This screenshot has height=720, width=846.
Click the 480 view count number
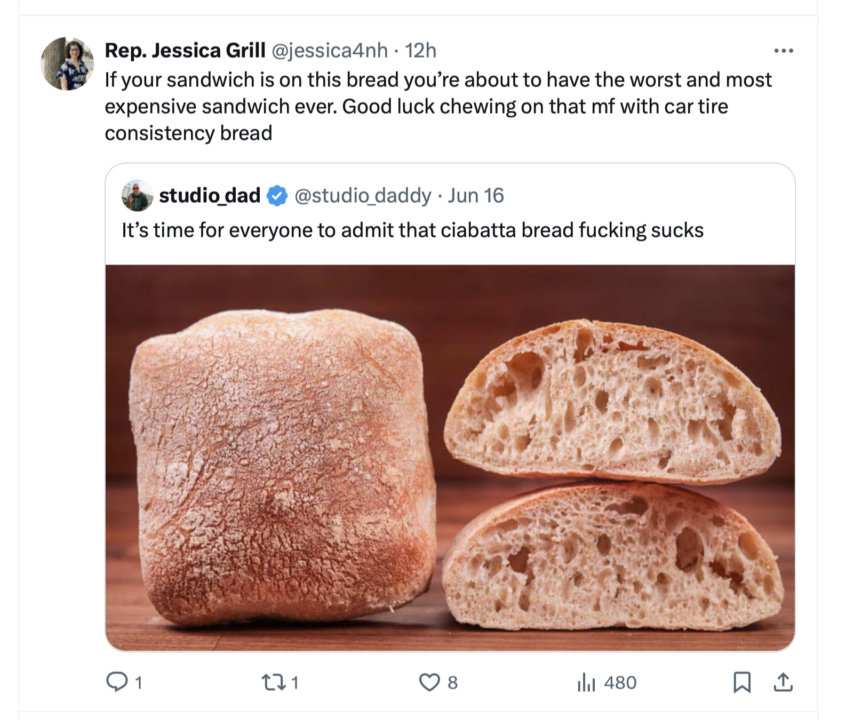tap(620, 682)
